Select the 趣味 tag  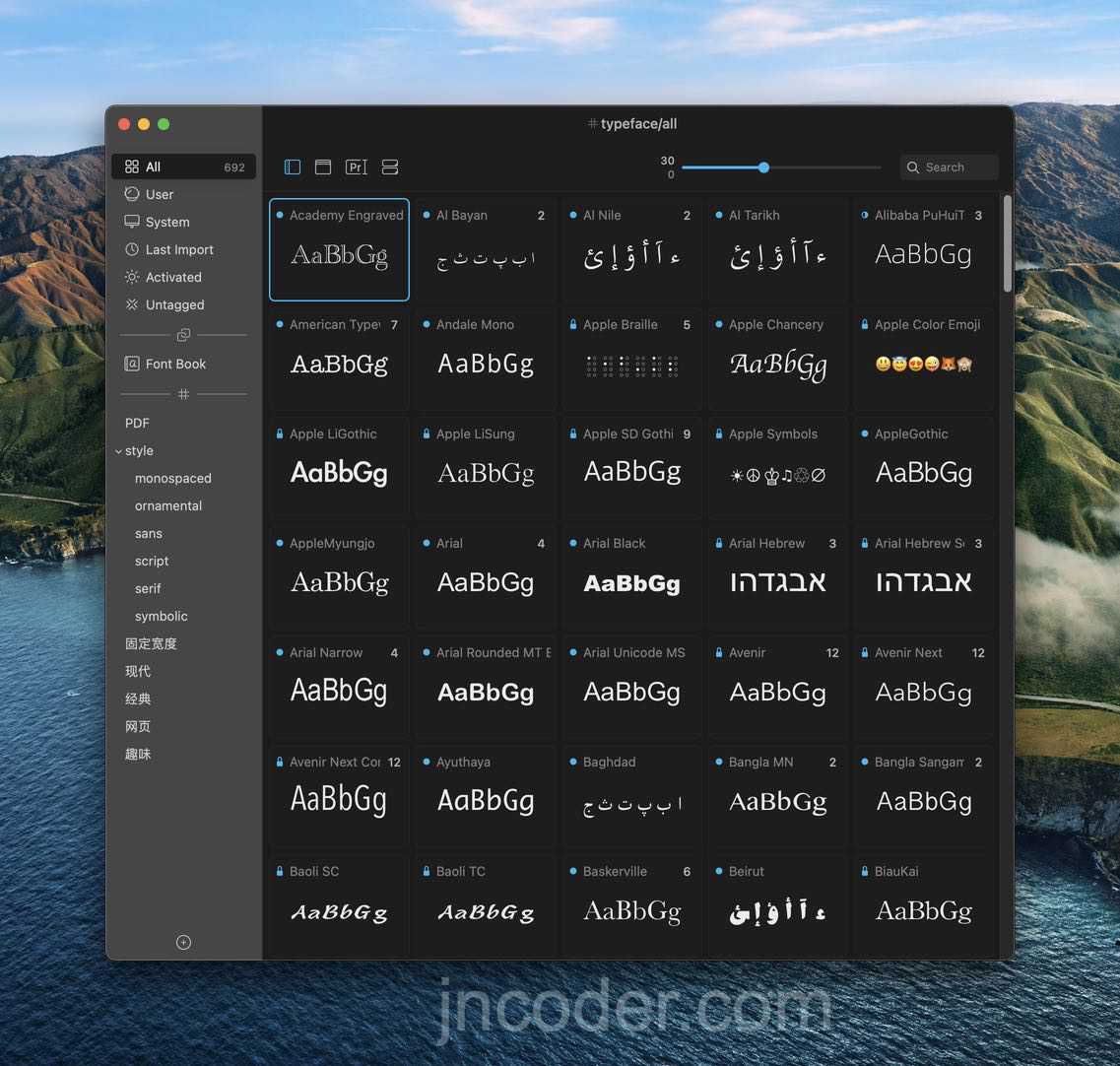(x=138, y=754)
